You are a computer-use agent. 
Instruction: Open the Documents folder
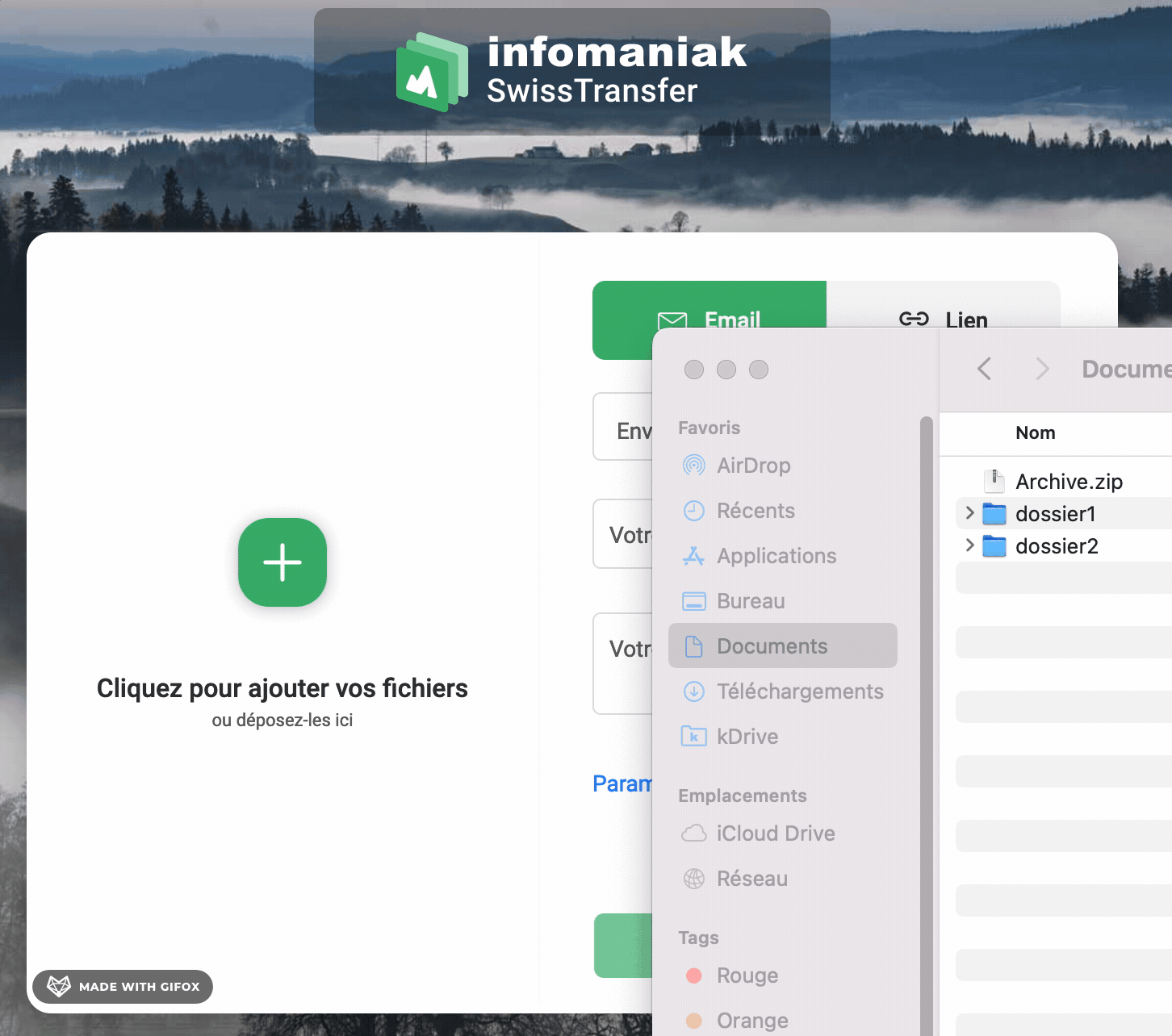[772, 645]
